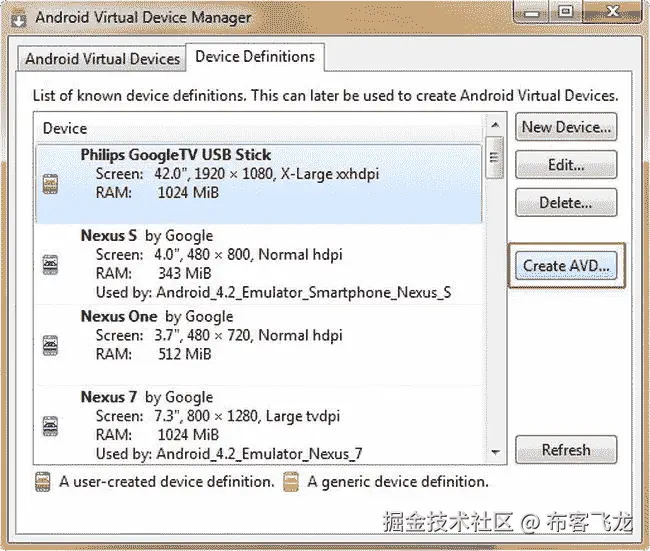Click the 343 MiB RAM line
The image size is (650, 551).
point(153,273)
